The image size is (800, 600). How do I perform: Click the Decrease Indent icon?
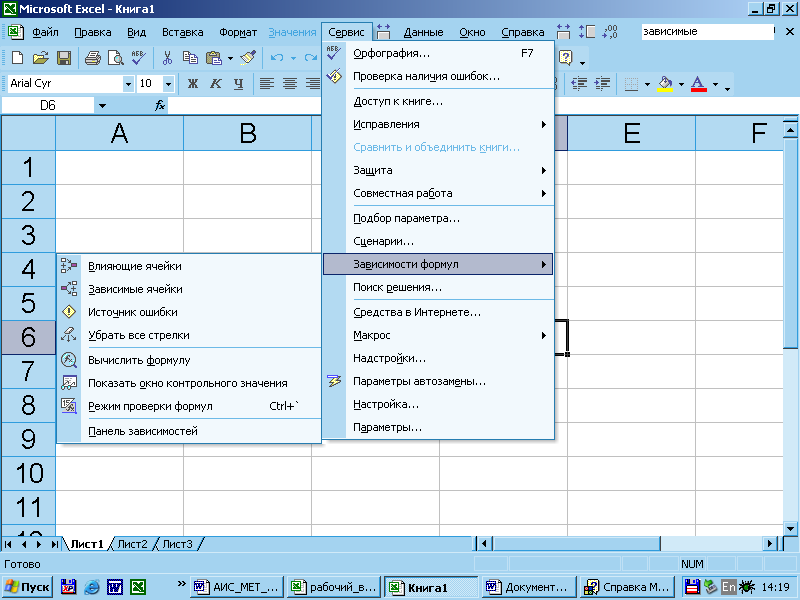pyautogui.click(x=579, y=84)
